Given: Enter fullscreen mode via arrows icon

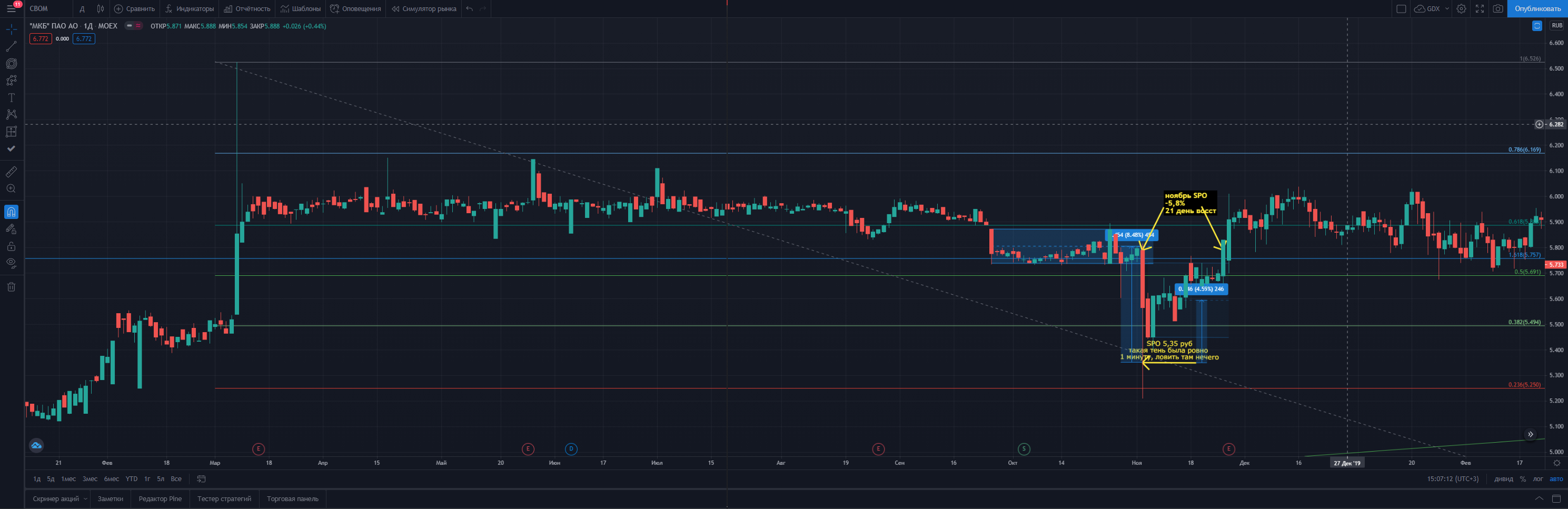Looking at the screenshot, I should click(1480, 8).
